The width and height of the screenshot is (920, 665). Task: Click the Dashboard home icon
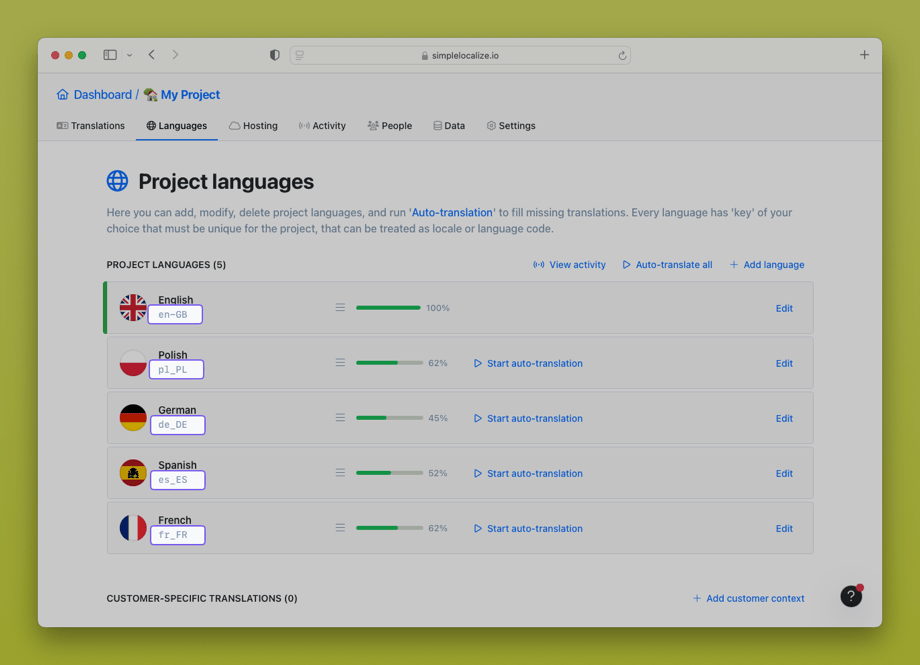(x=63, y=94)
